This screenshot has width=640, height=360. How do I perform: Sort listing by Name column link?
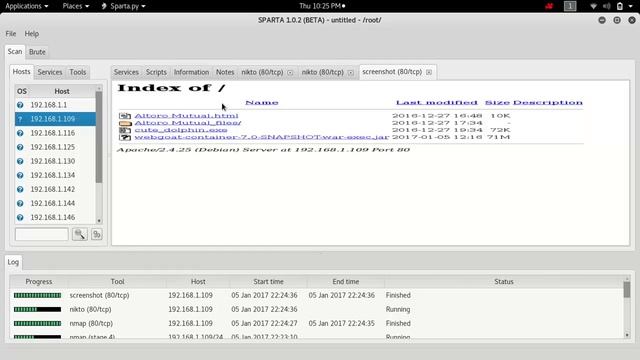click(262, 102)
